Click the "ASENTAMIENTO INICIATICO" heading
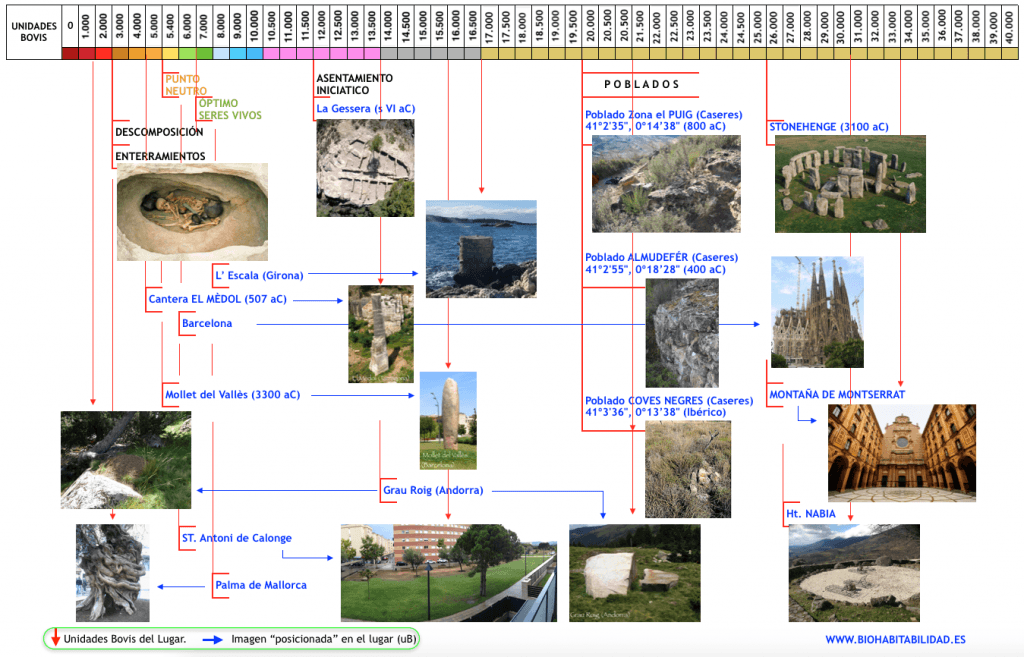1024x657 pixels. point(355,84)
